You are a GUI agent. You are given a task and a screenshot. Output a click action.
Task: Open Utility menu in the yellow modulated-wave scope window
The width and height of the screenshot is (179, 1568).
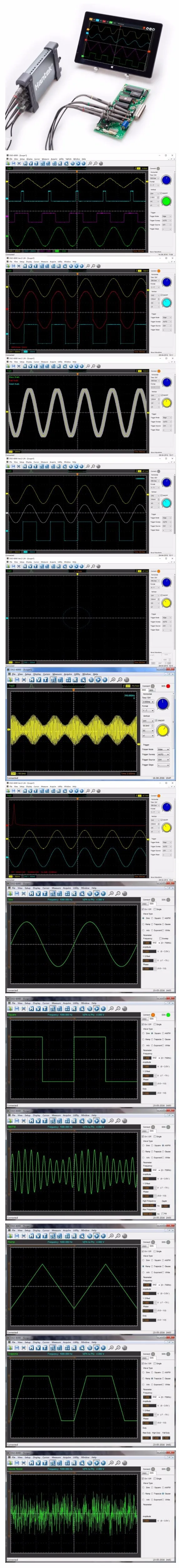78,675
